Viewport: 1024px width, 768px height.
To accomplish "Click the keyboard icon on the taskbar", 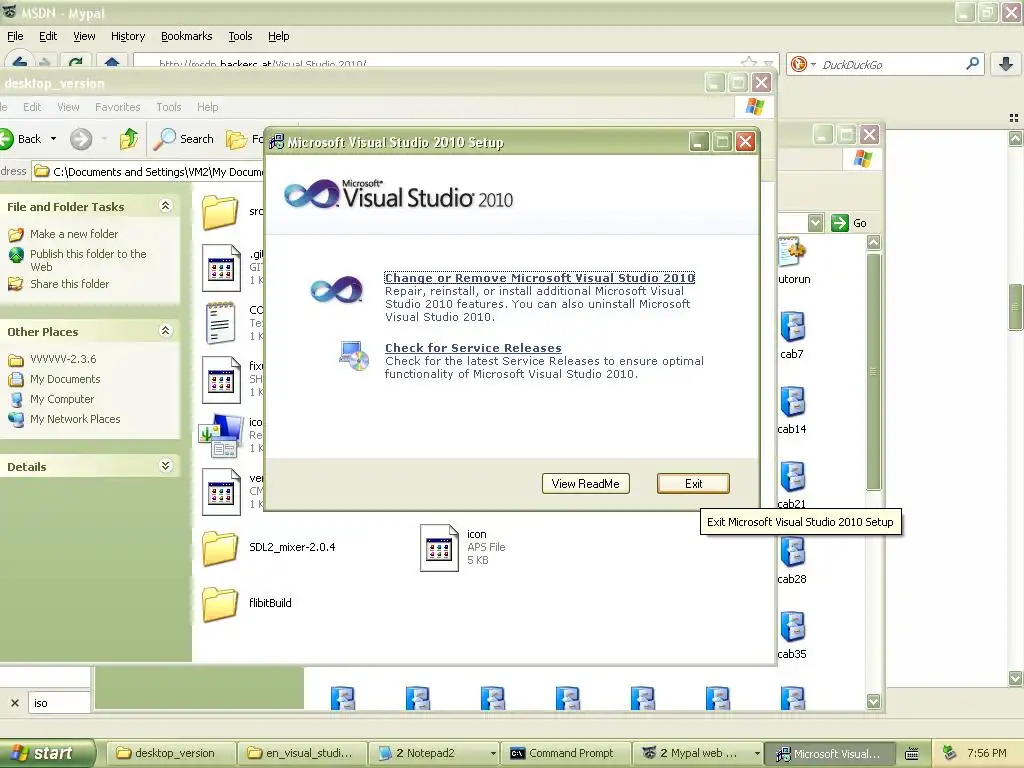I will tap(912, 754).
